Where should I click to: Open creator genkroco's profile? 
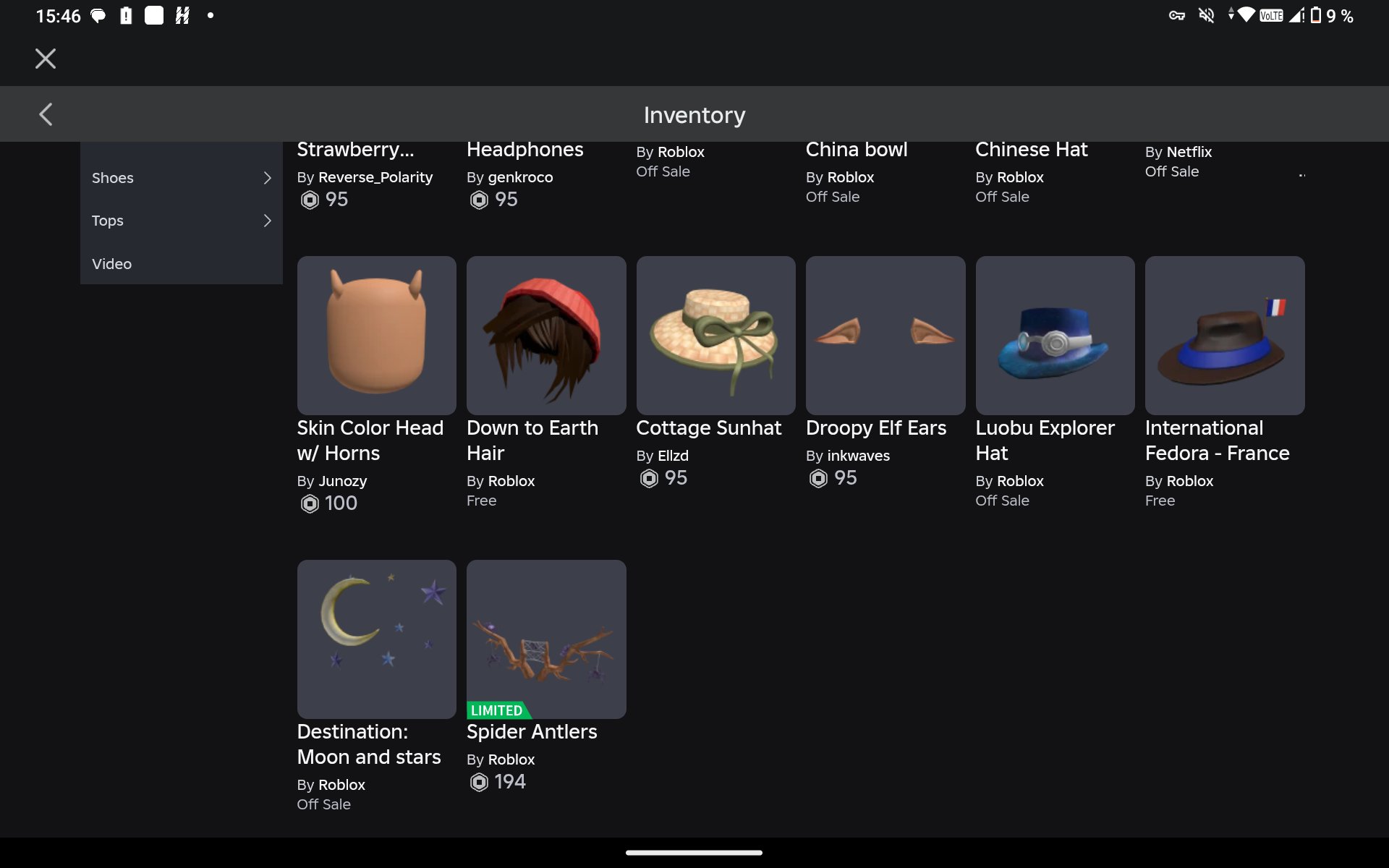click(x=520, y=177)
